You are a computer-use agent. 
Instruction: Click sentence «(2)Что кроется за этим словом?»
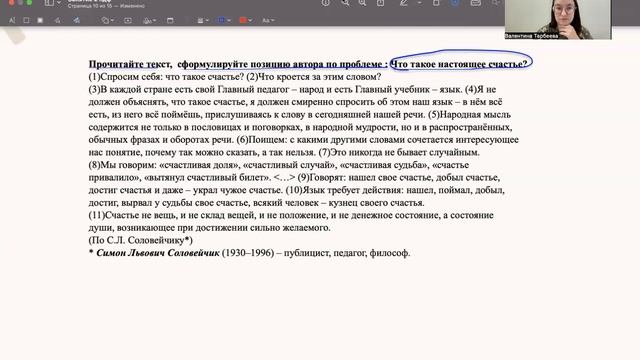313,77
